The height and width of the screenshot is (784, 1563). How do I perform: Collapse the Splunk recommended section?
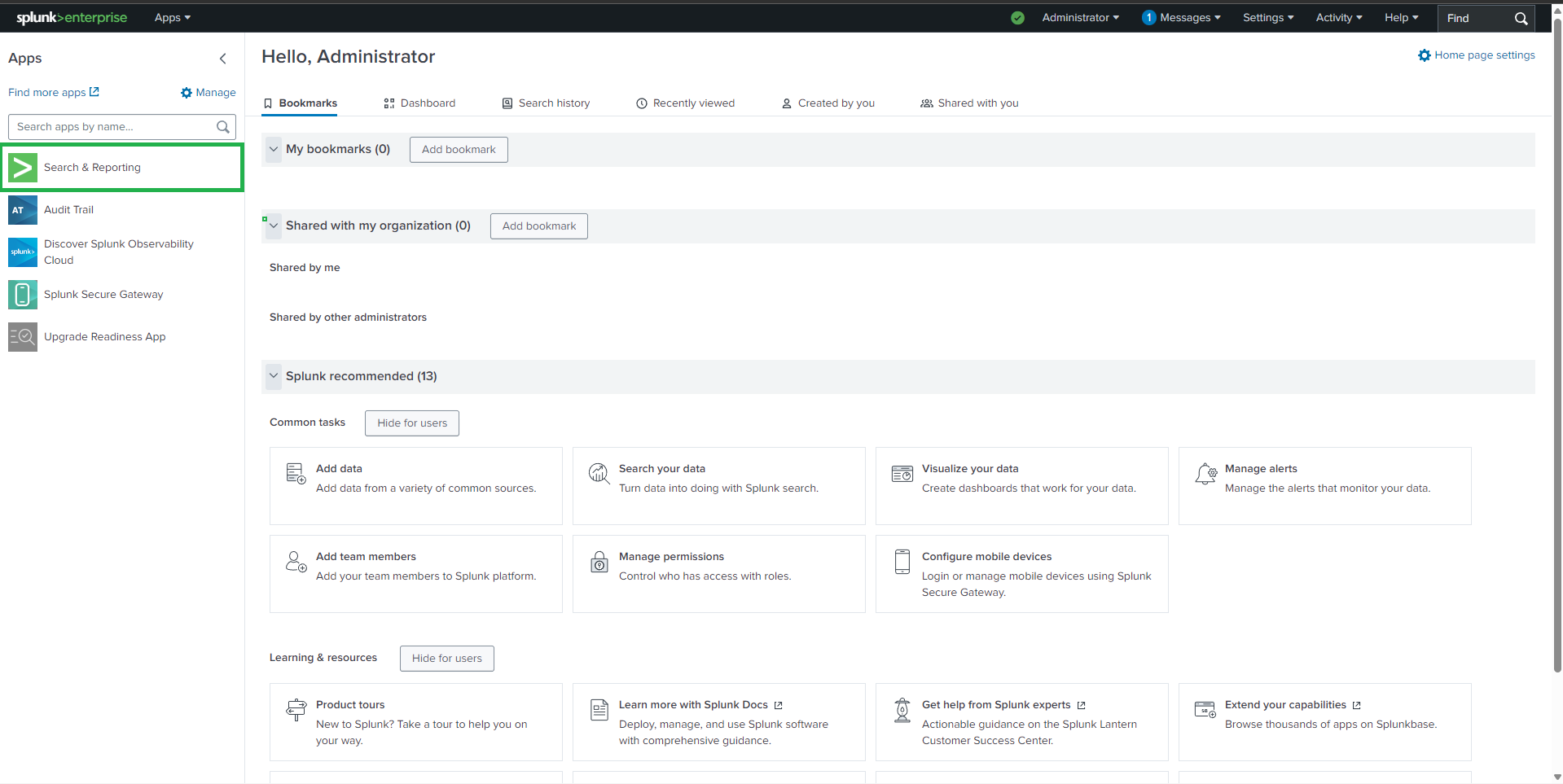click(x=274, y=376)
